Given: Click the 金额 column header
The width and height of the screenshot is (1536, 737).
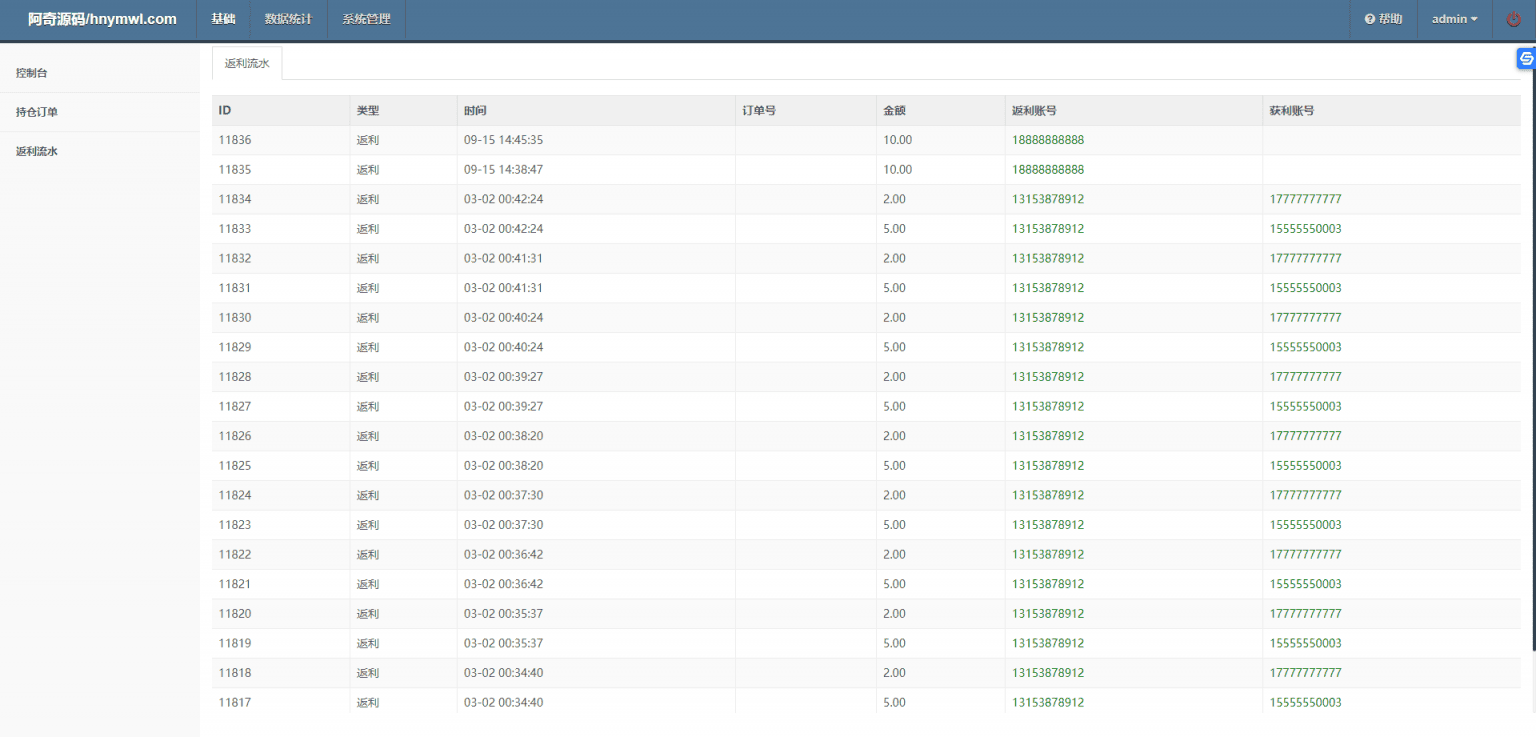Looking at the screenshot, I should click(894, 110).
